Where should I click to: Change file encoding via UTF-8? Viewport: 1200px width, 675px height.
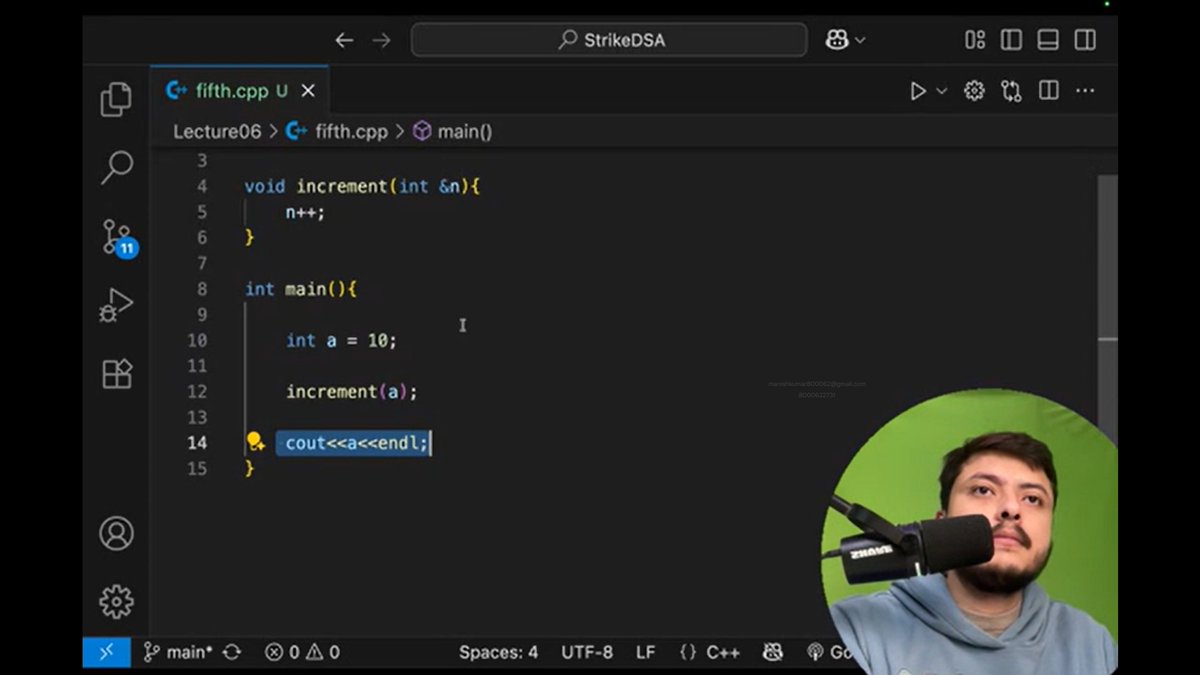click(587, 652)
